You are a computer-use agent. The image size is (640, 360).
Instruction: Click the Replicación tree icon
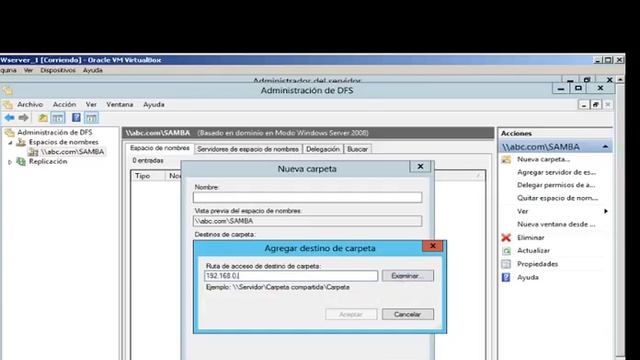click(21, 162)
